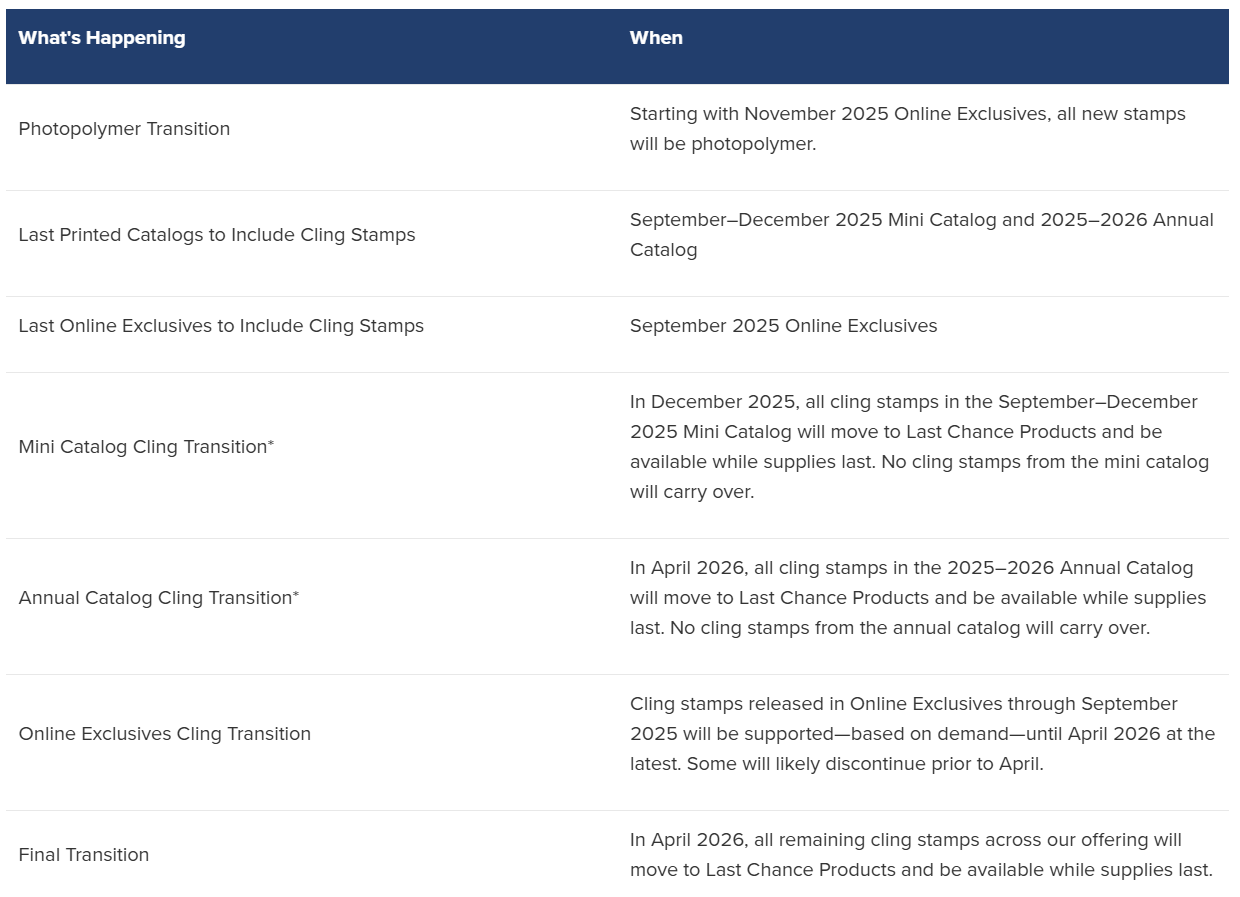The height and width of the screenshot is (897, 1240).
Task: Select the "September 2025 Online Exclusives" cell
Action: point(783,326)
